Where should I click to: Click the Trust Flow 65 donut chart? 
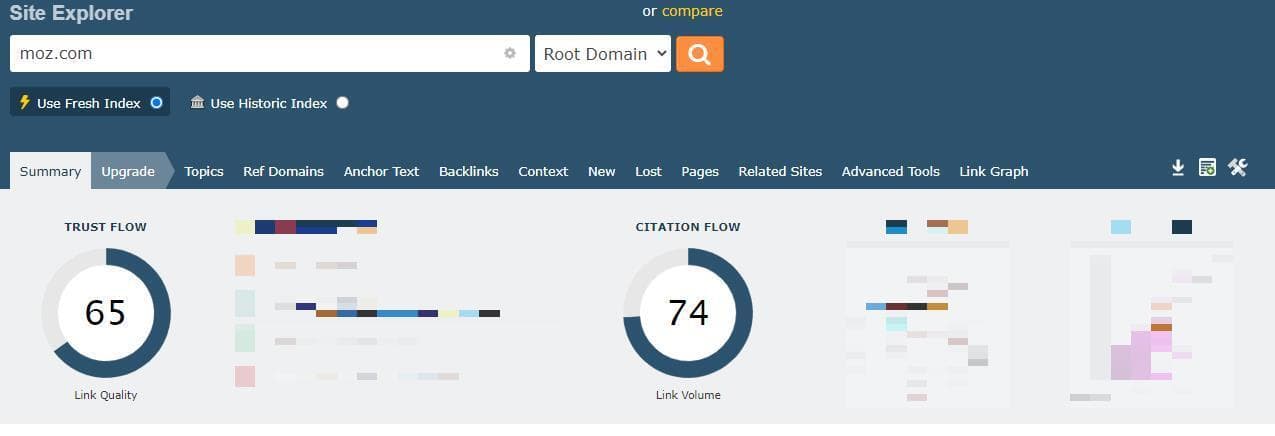click(106, 313)
